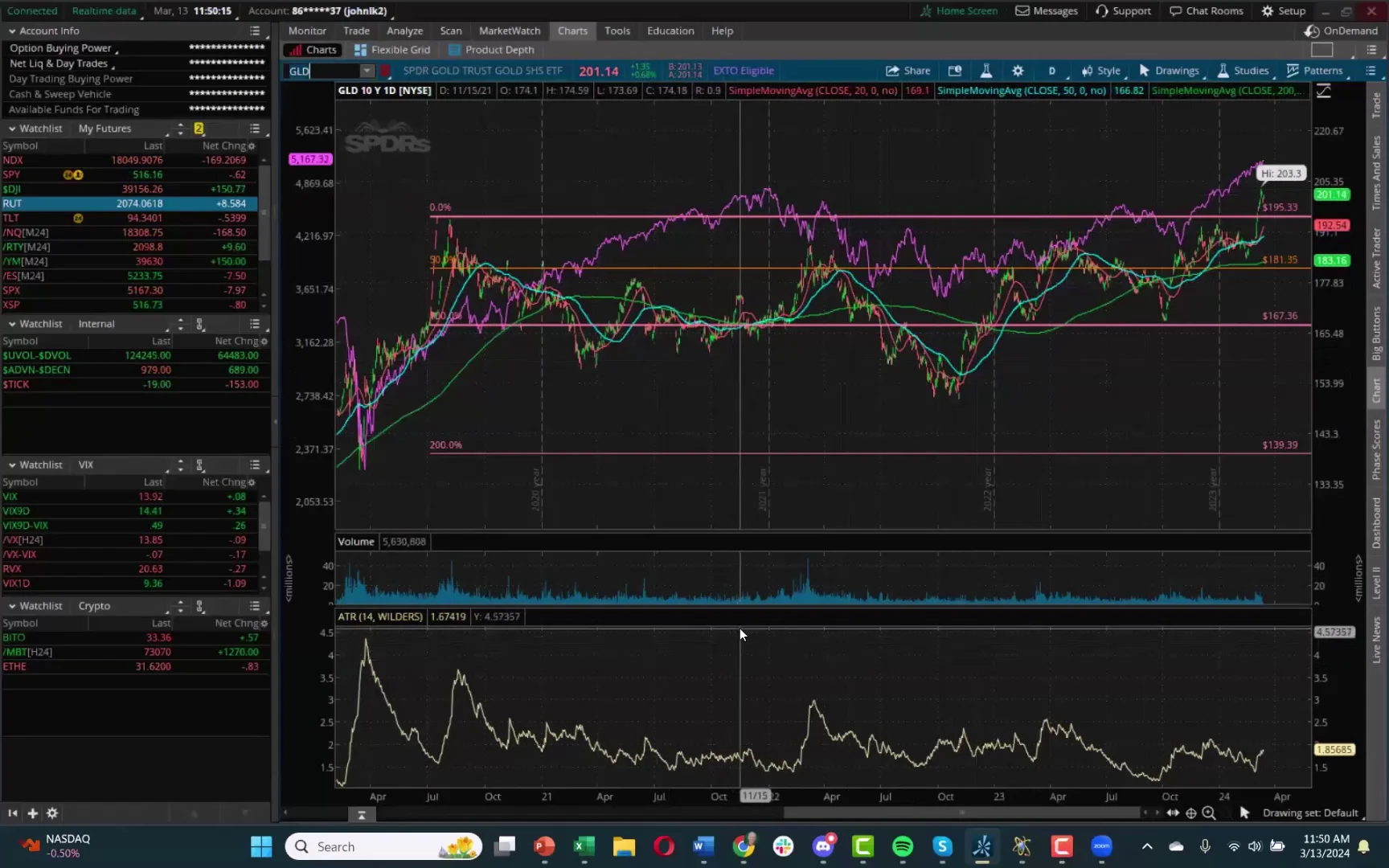
Task: Open Setup from the top bar
Action: point(1284,11)
